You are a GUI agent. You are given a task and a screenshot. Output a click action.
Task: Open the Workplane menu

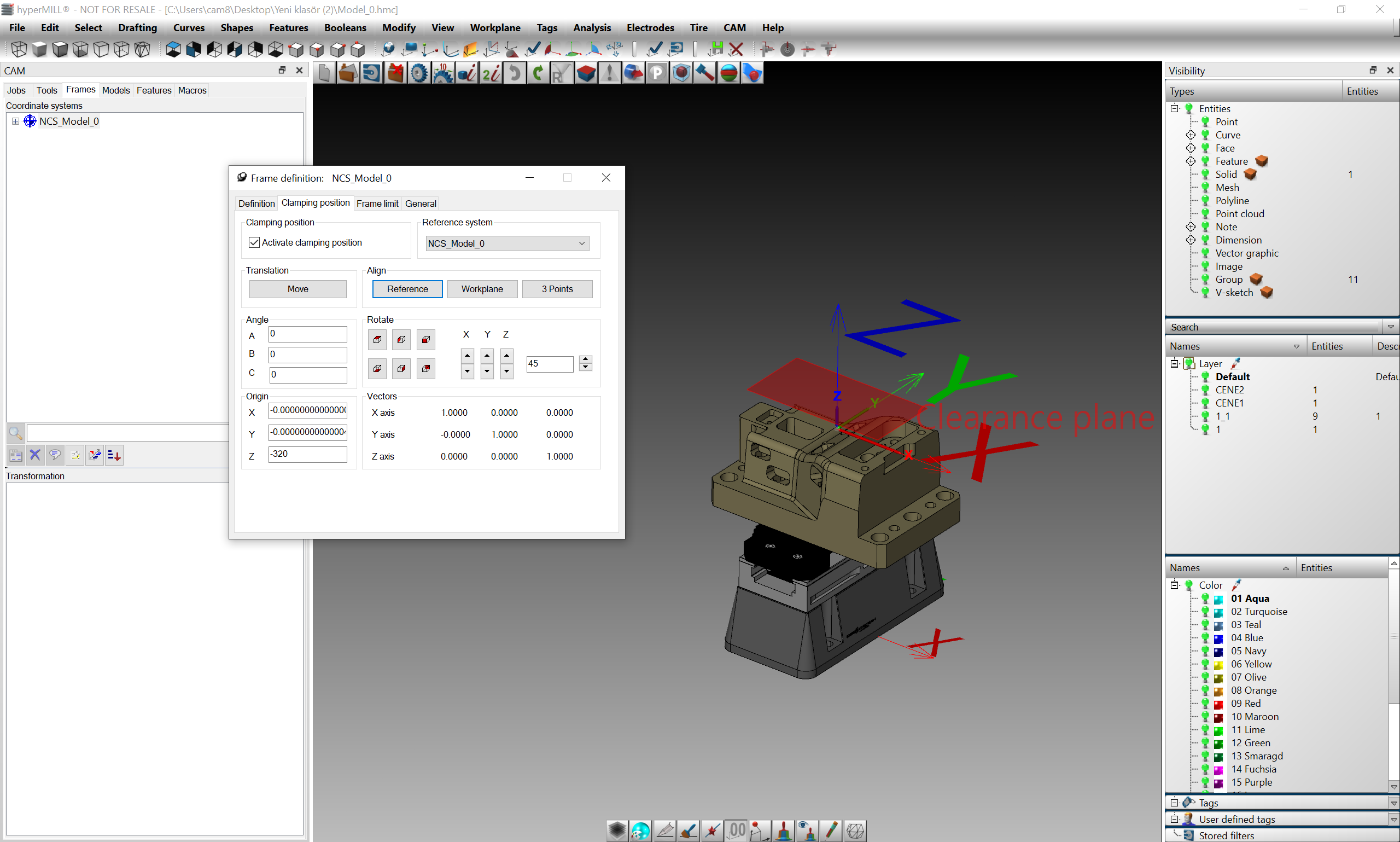[494, 27]
